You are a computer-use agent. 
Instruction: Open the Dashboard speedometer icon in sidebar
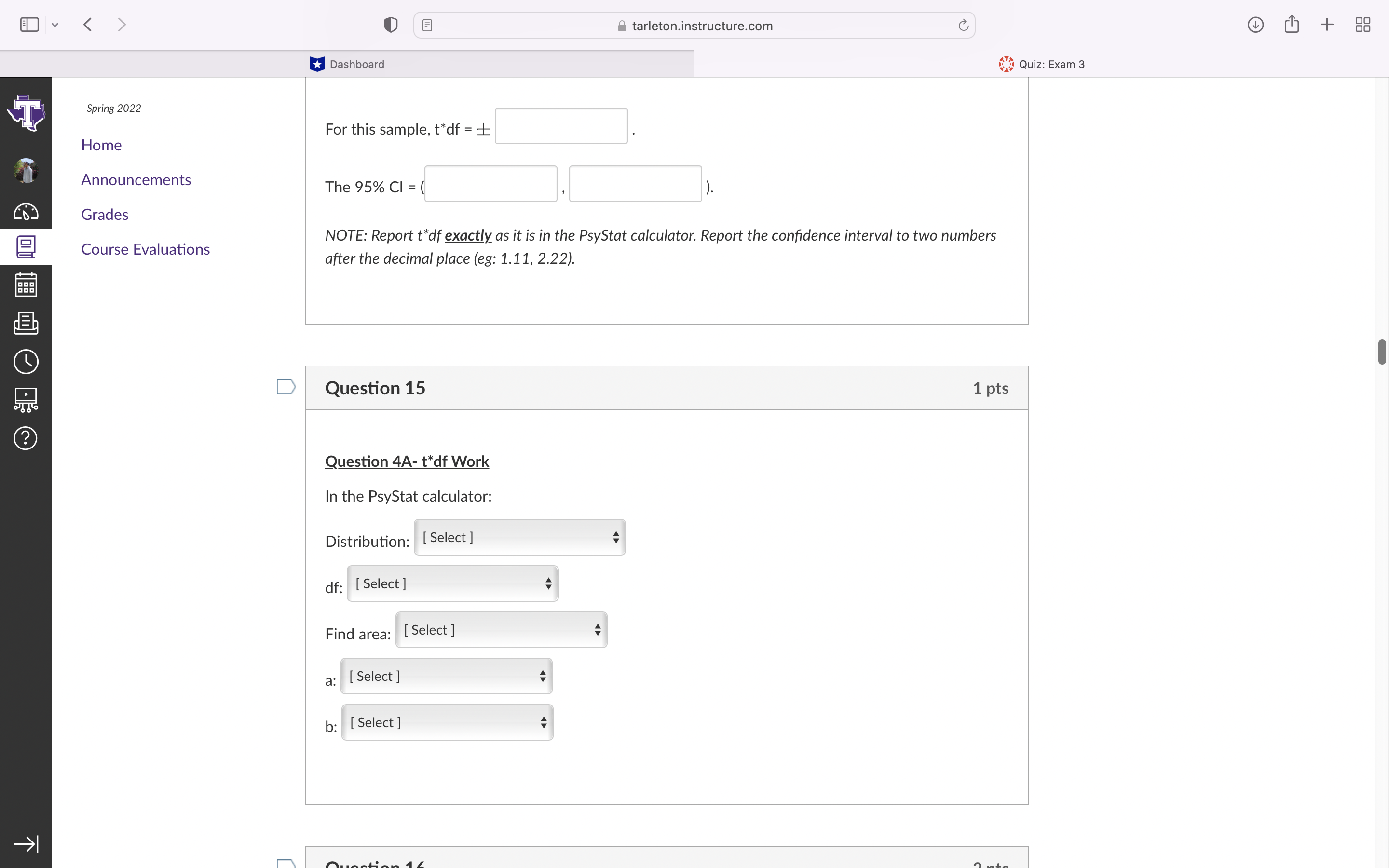25,211
